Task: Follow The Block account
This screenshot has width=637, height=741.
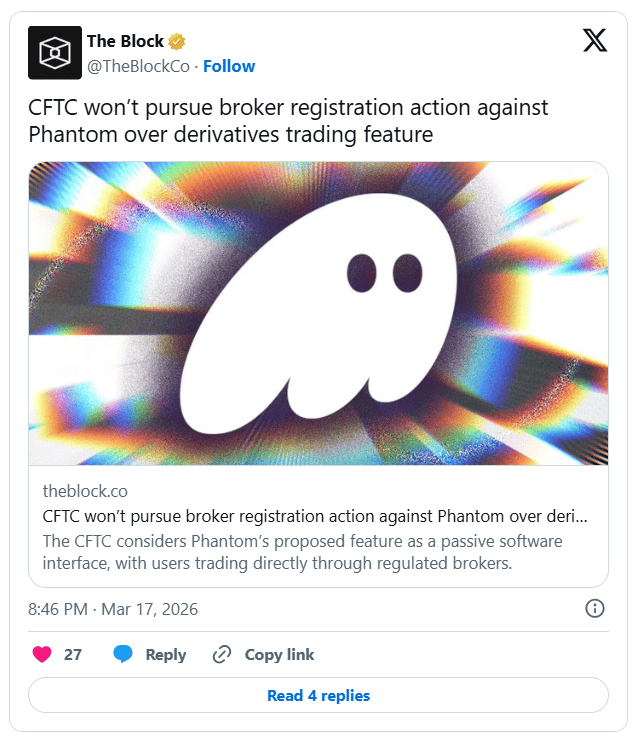Action: (229, 66)
